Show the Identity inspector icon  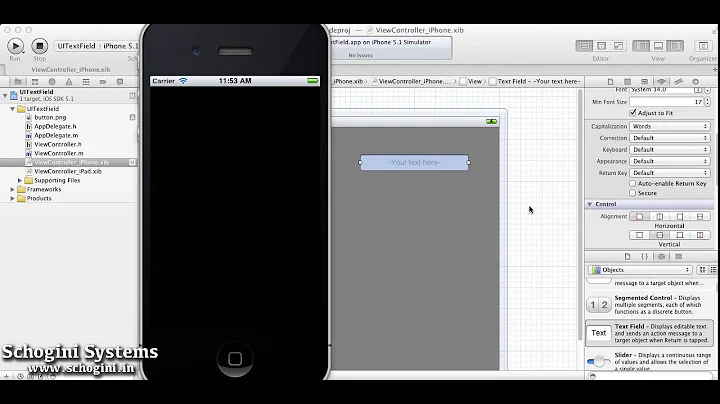(x=644, y=82)
